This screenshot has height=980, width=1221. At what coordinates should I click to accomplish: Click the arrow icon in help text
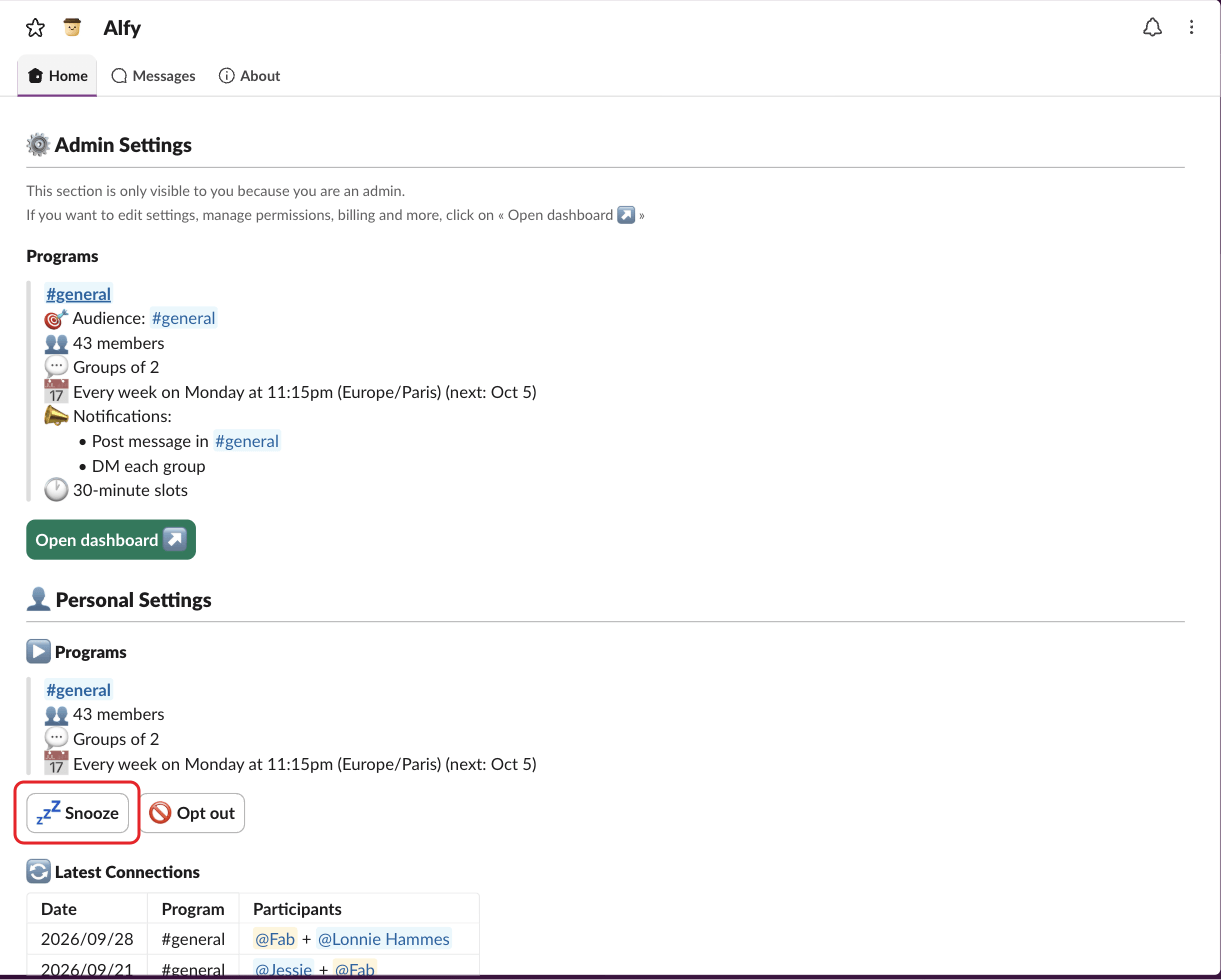[626, 215]
